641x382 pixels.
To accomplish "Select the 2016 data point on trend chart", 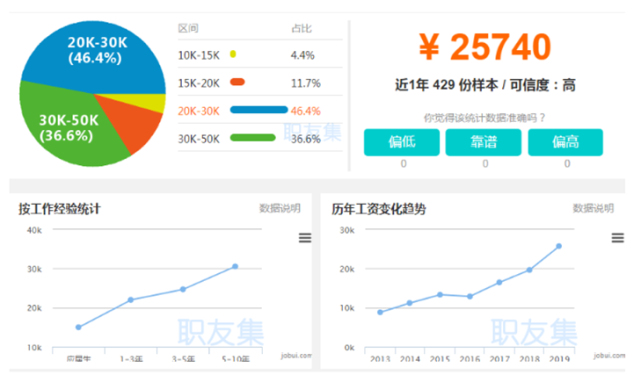I will [470, 296].
